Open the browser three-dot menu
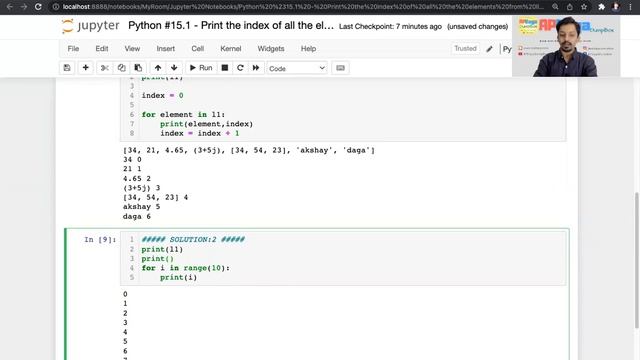 tap(630, 7)
